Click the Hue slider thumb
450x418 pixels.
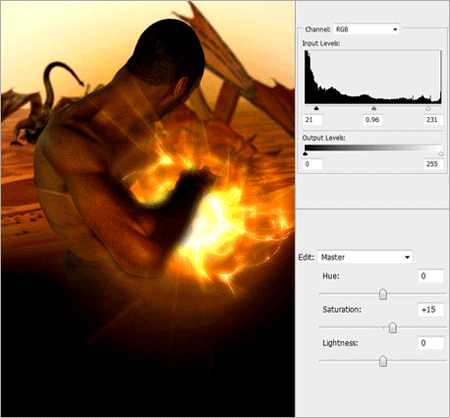[x=383, y=294]
